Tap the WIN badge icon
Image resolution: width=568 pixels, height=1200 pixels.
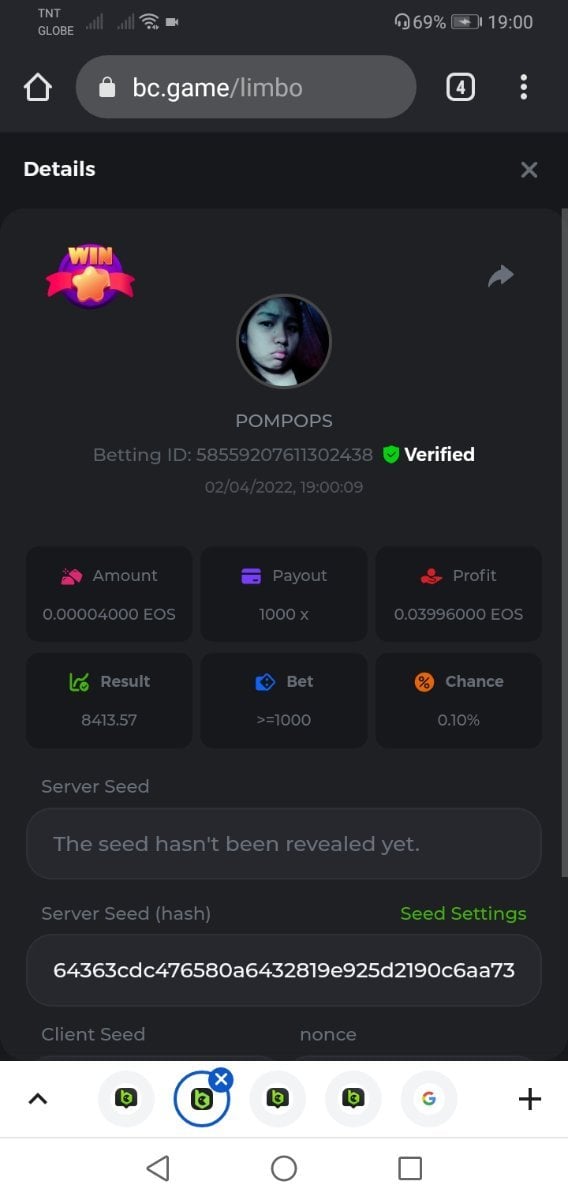(90, 277)
